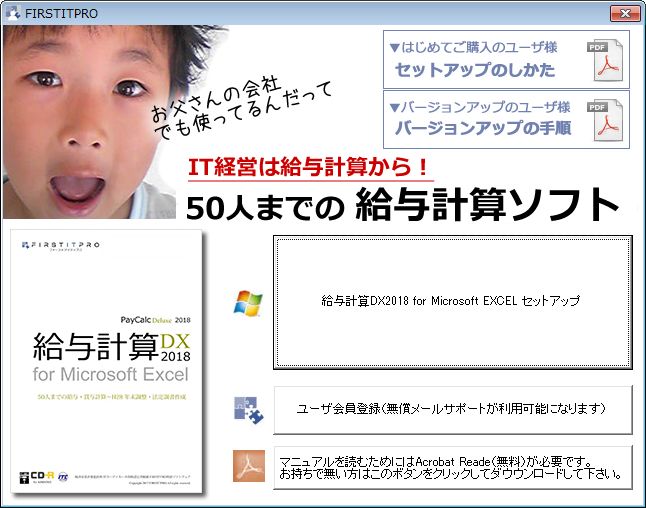Click the PDF icon beside バージョンアップの手順
Viewport: 646px width, 508px height.
tap(605, 120)
